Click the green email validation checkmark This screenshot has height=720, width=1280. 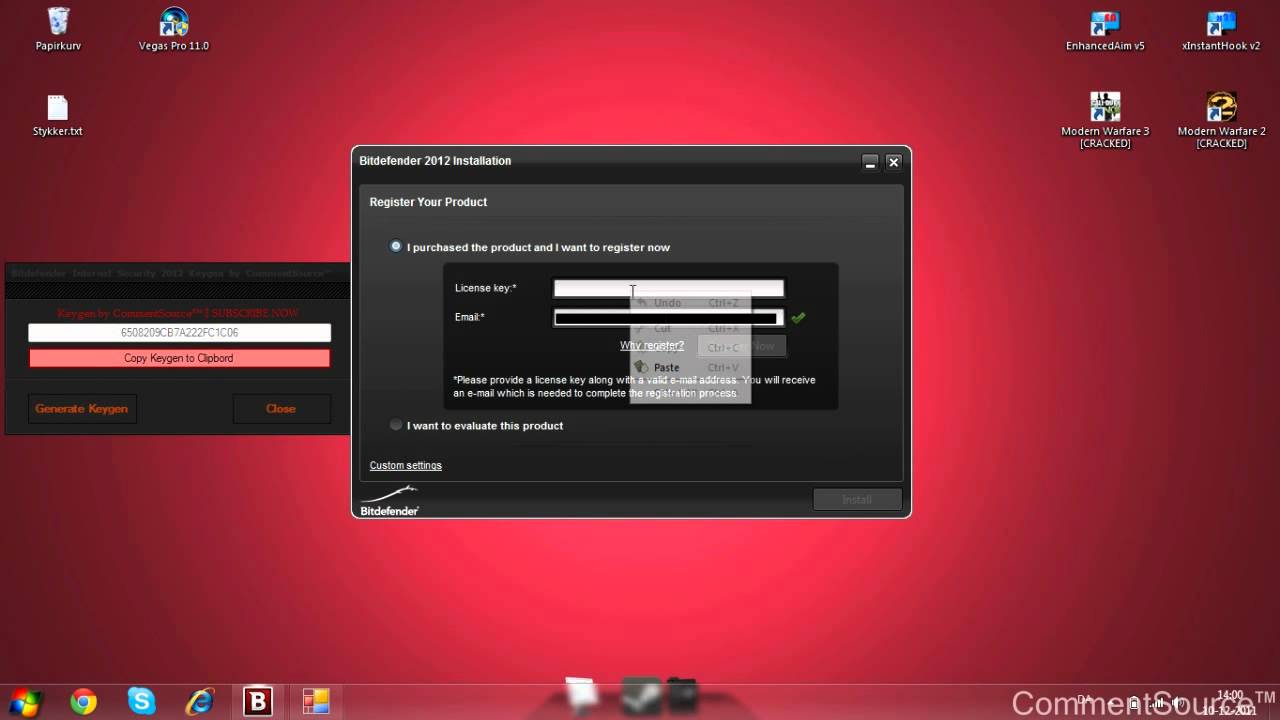pos(798,318)
